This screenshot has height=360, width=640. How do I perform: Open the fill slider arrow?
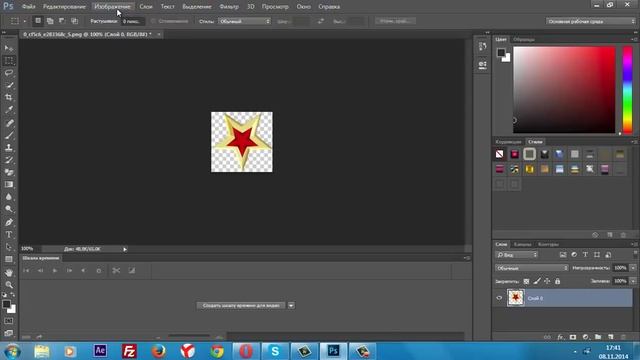coord(633,281)
